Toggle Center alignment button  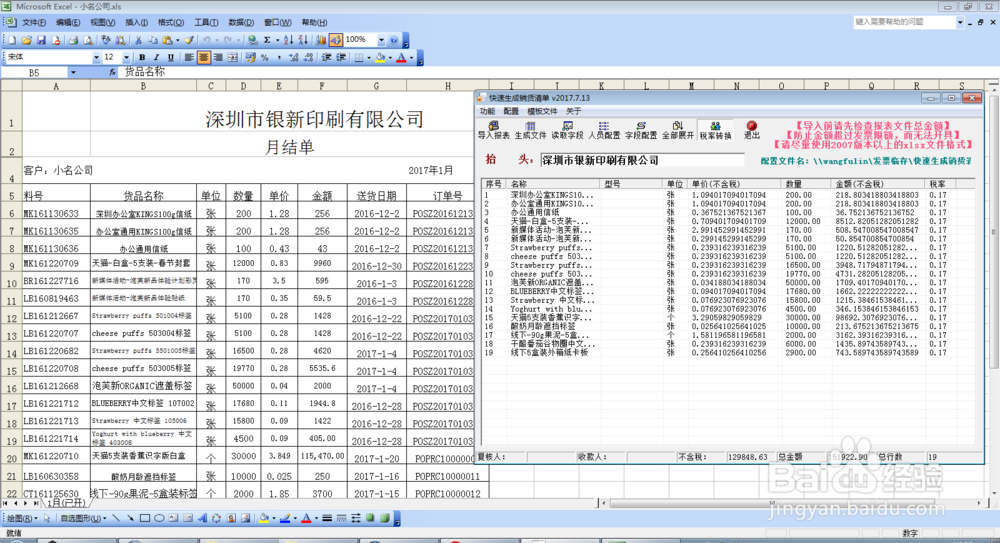pos(203,57)
